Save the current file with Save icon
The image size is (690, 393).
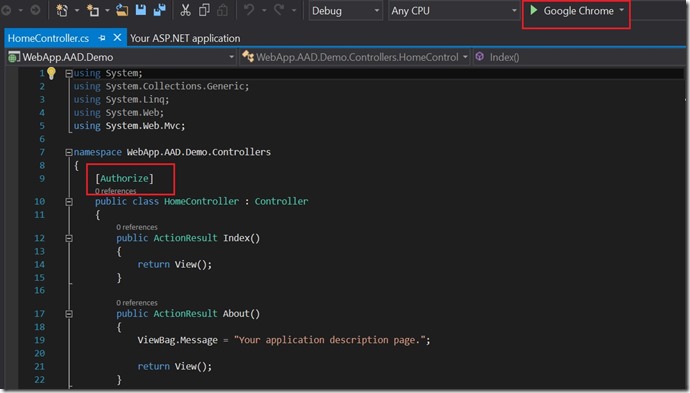(x=141, y=10)
